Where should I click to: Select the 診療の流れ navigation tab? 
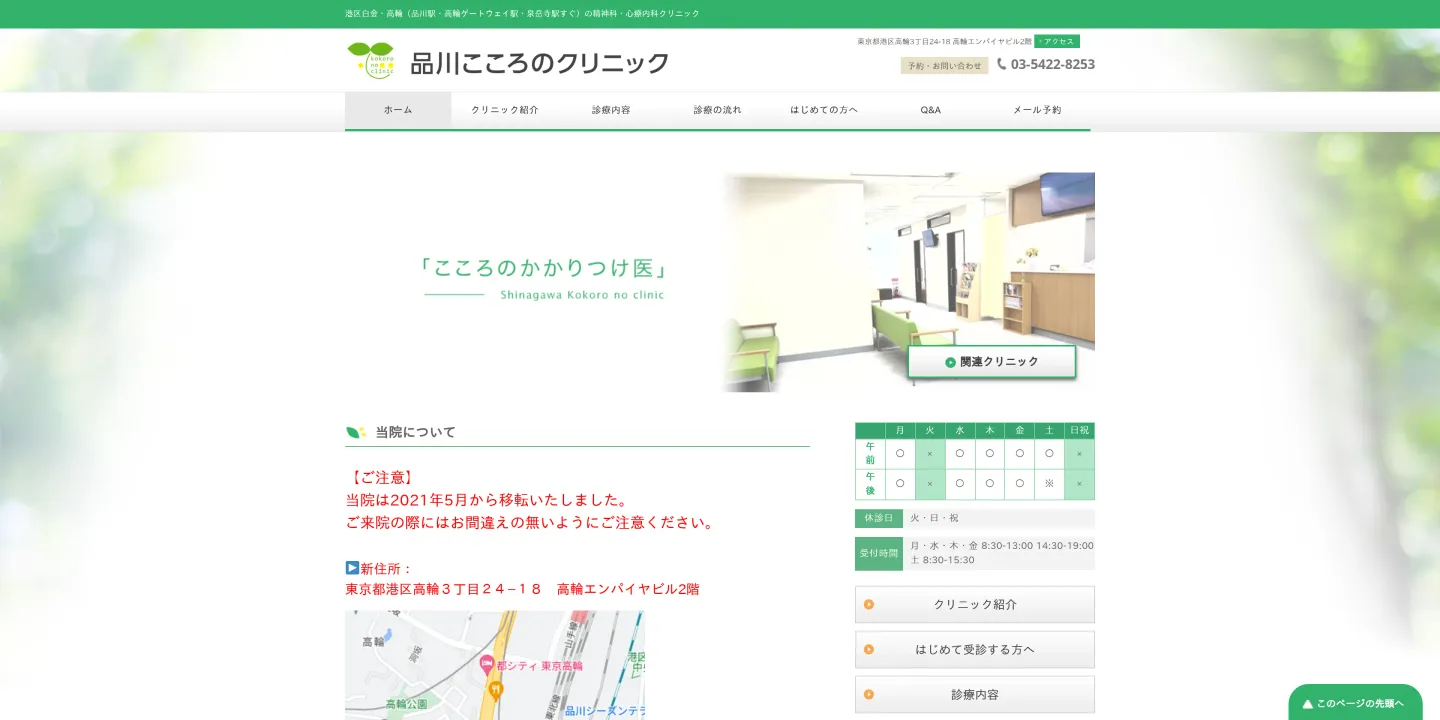716,110
